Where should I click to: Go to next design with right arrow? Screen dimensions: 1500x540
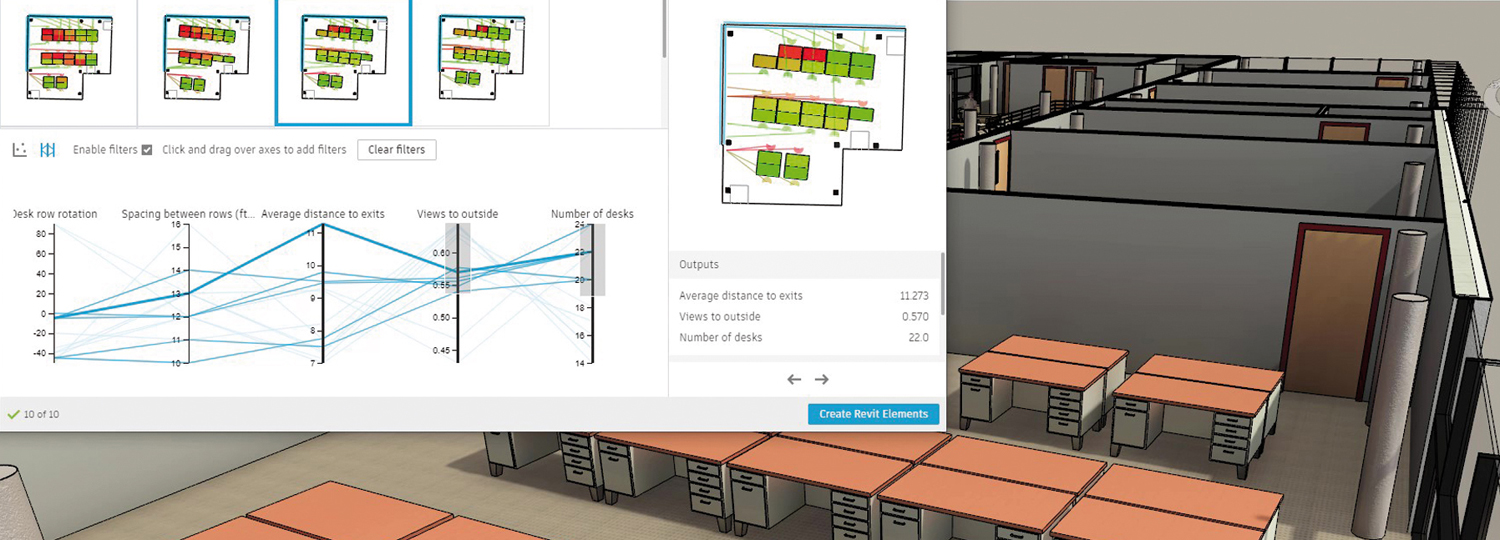coord(822,380)
